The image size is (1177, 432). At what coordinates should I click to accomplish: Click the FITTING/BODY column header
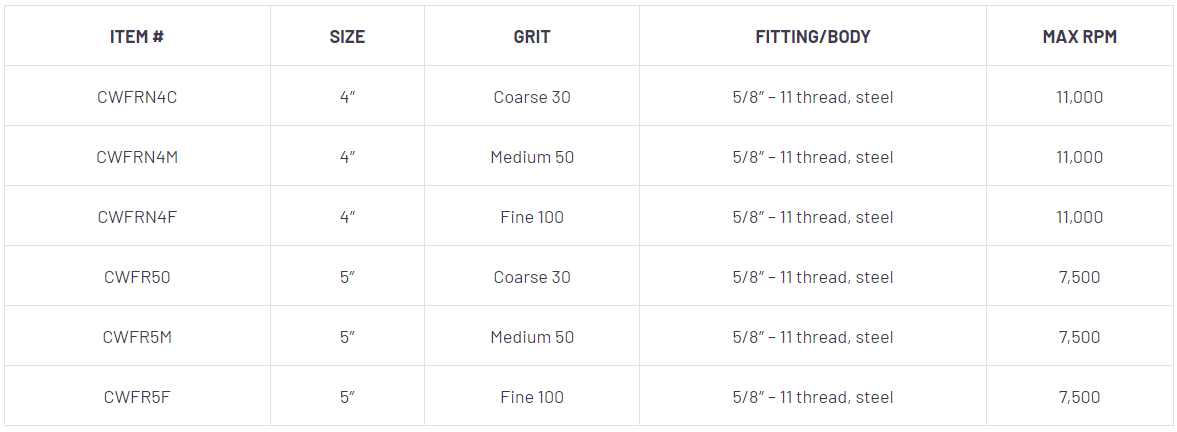pyautogui.click(x=813, y=37)
